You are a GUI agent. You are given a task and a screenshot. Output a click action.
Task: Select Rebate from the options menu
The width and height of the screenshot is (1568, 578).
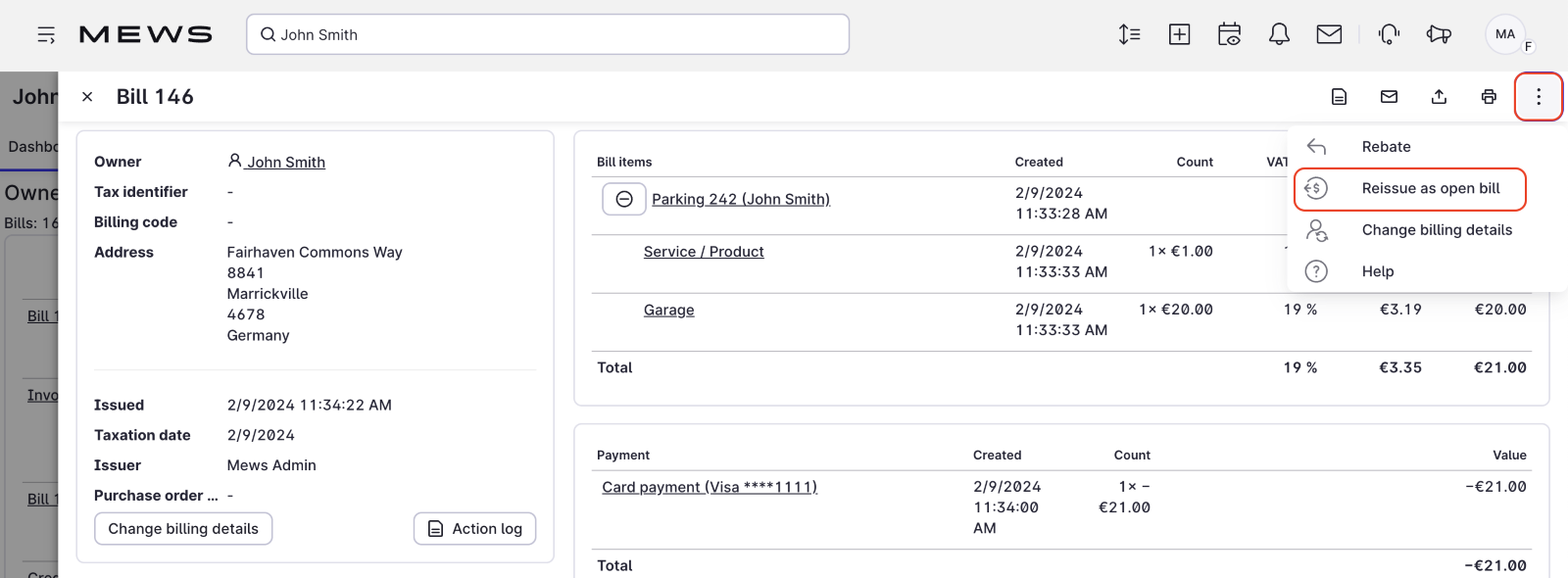pos(1386,147)
